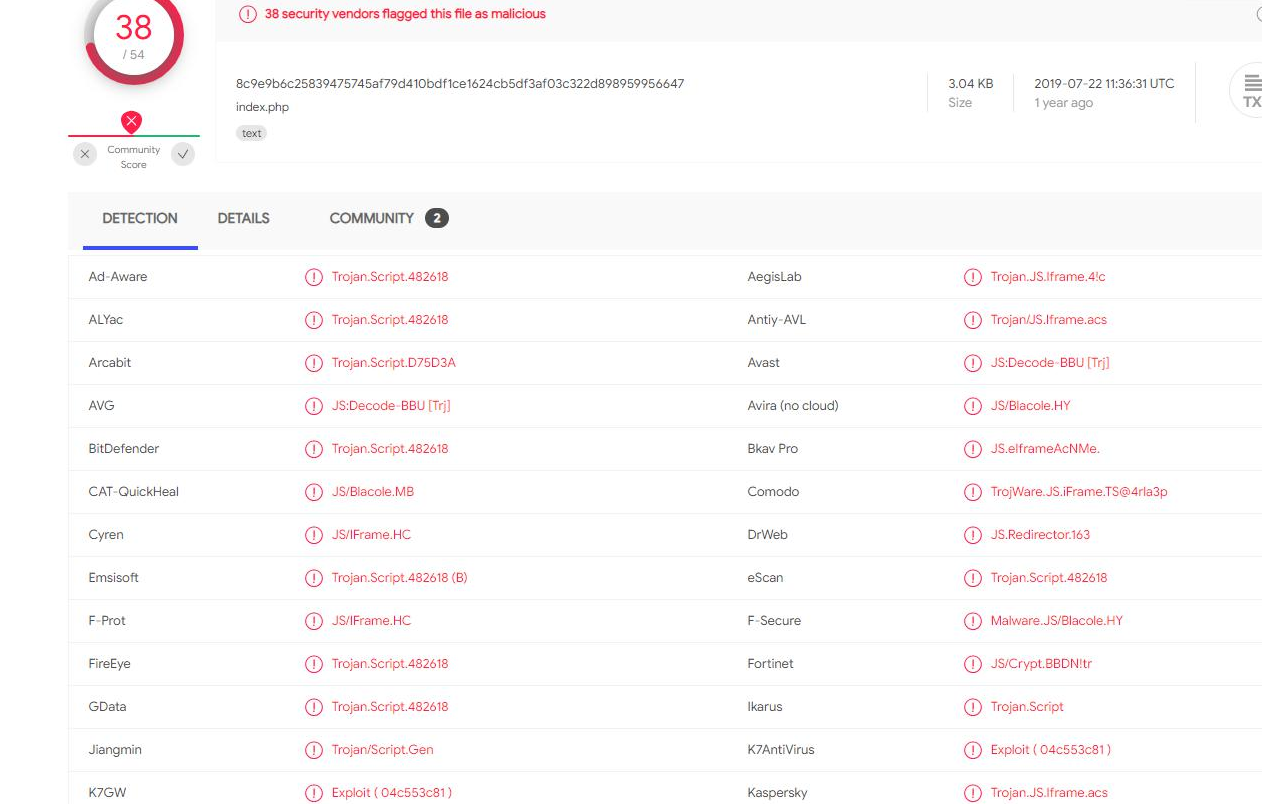Click the warning icon in Ikarus row
The height and width of the screenshot is (804, 1262).
972,707
